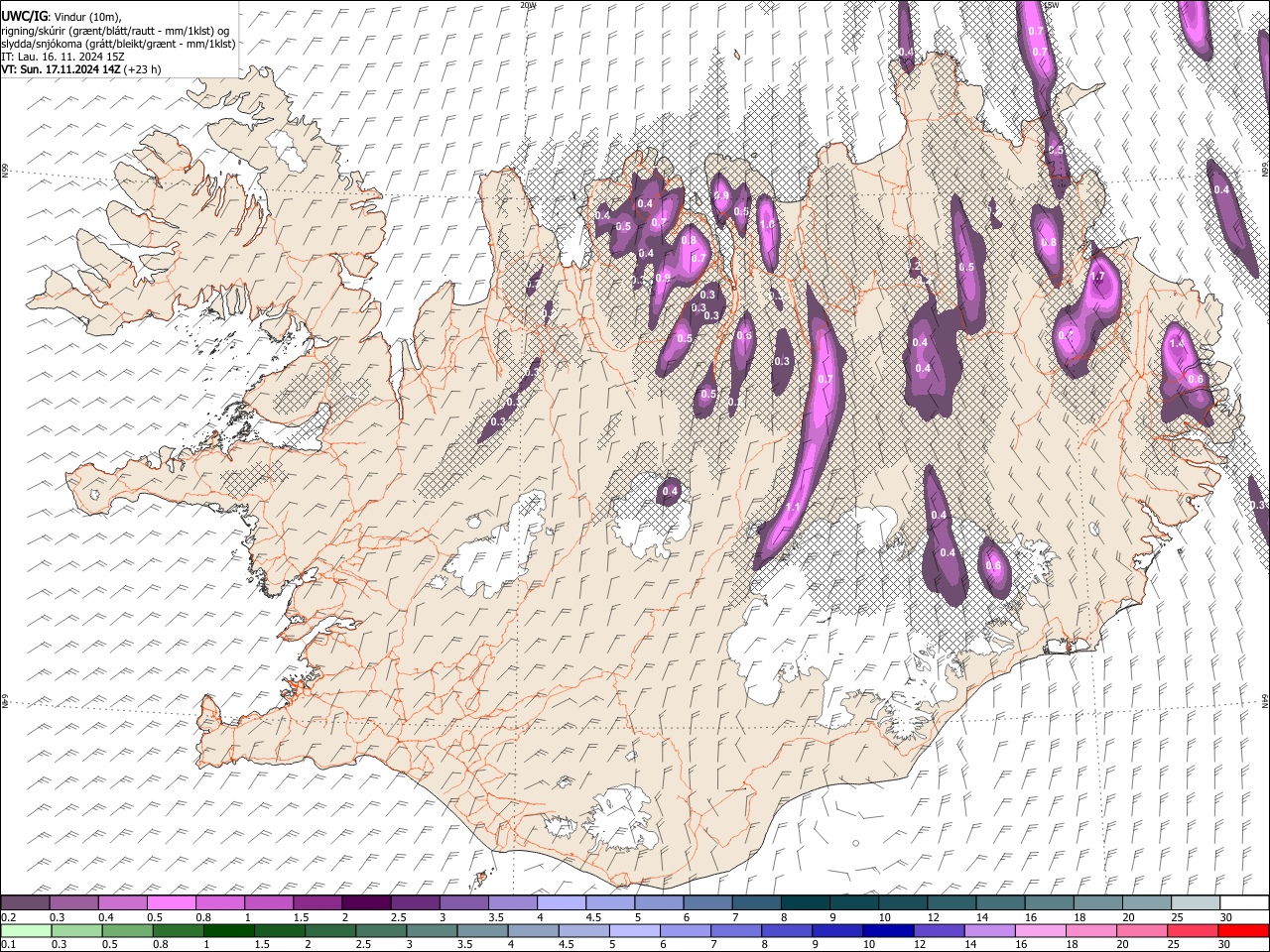Select the medium green 0.5 rain legend swatch

pyautogui.click(x=127, y=930)
